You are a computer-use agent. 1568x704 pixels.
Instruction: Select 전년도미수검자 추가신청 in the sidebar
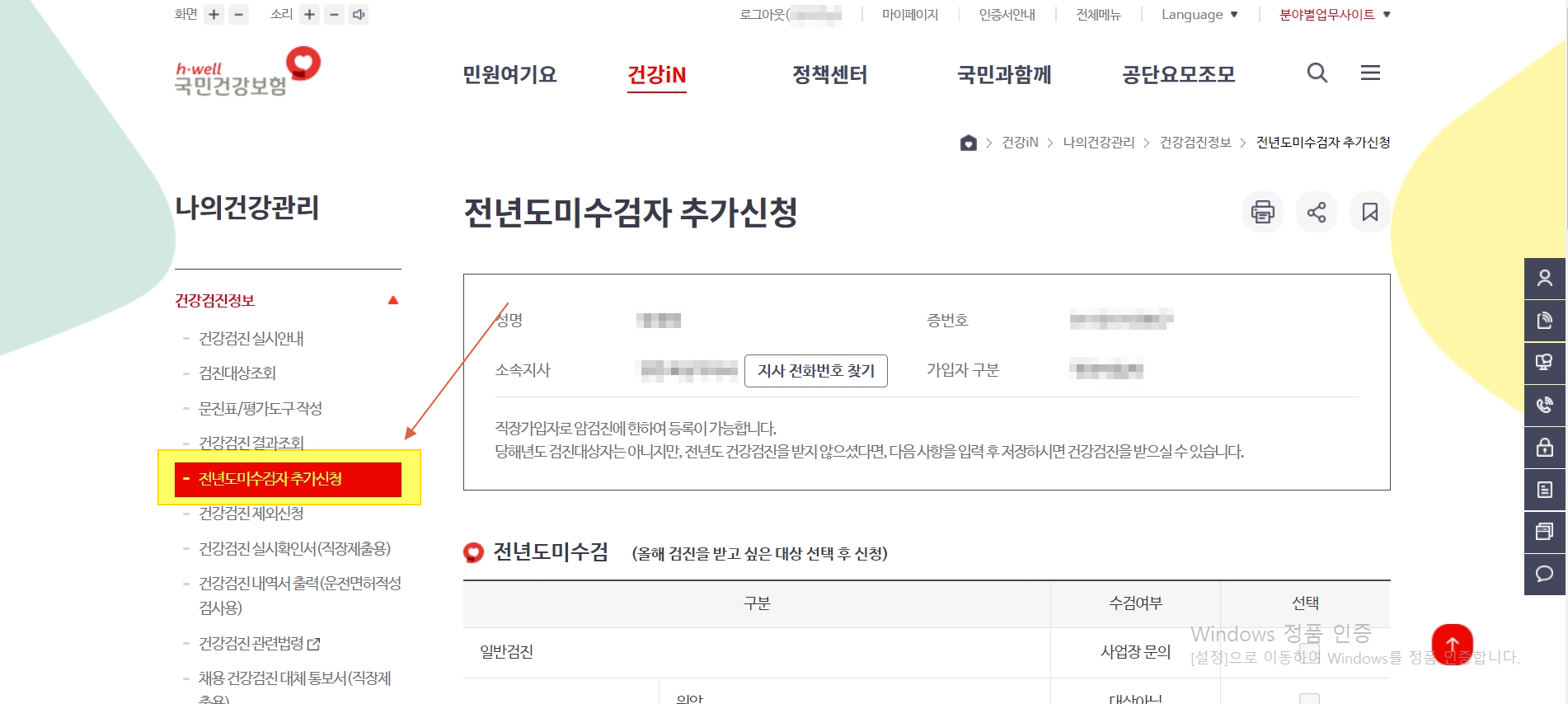288,479
